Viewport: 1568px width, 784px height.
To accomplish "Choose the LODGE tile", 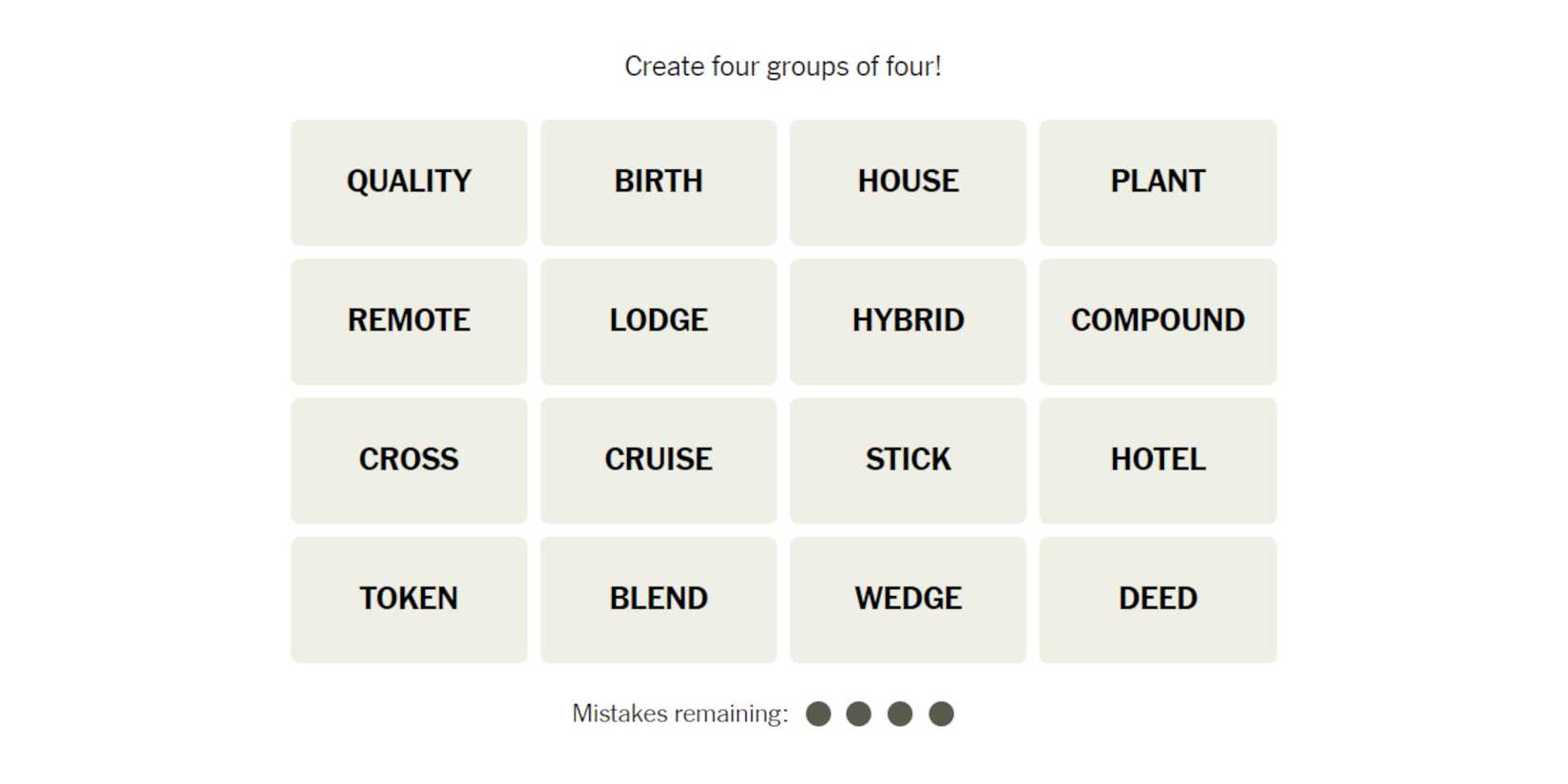I will click(x=659, y=321).
